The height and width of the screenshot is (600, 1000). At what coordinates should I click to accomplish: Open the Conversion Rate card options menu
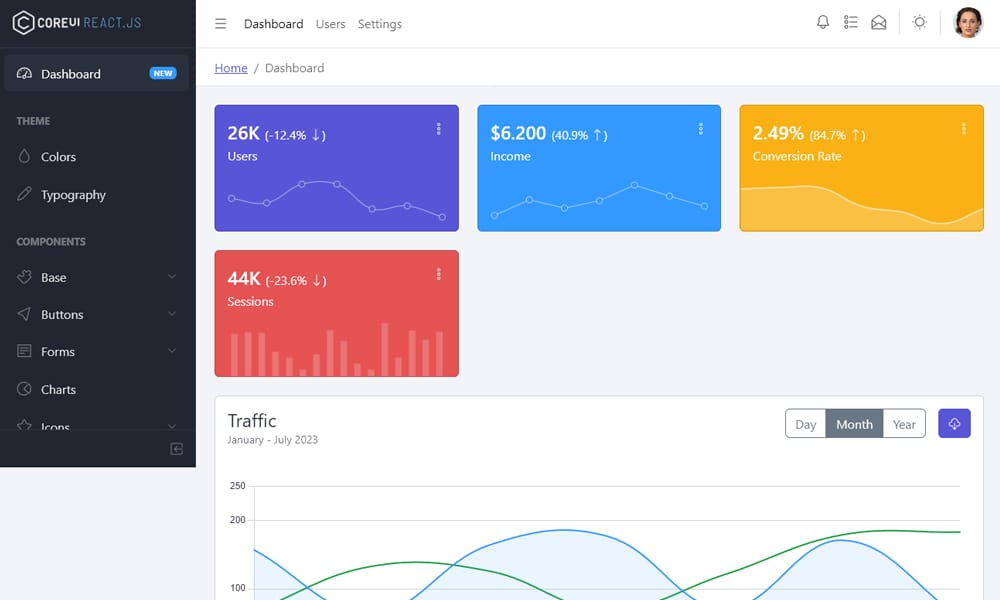964,129
